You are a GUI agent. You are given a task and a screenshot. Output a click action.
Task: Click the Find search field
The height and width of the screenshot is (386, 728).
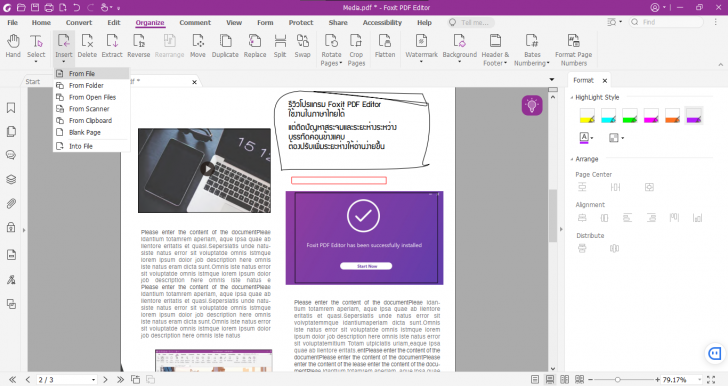pos(666,22)
